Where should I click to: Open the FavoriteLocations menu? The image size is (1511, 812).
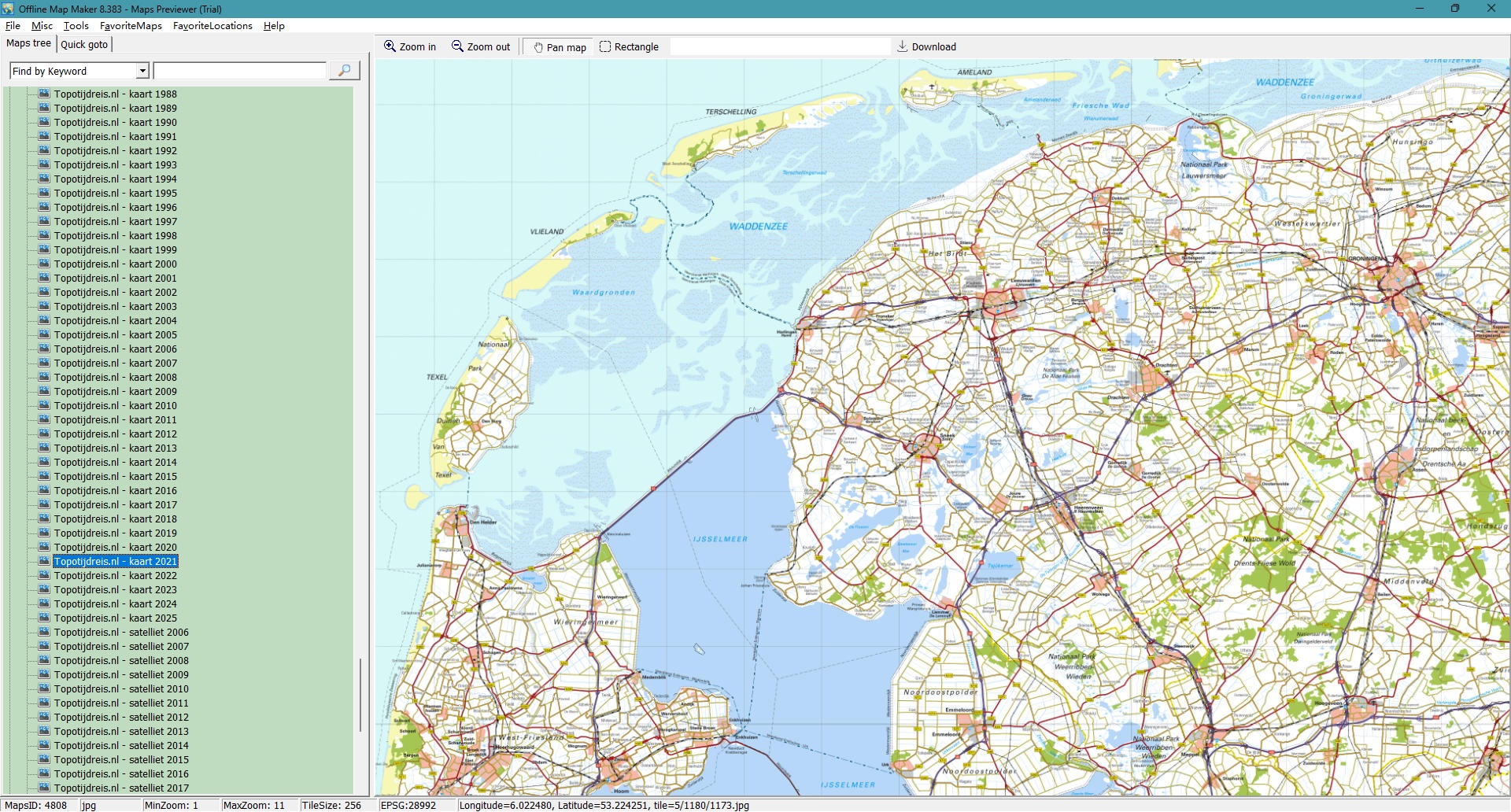(212, 25)
